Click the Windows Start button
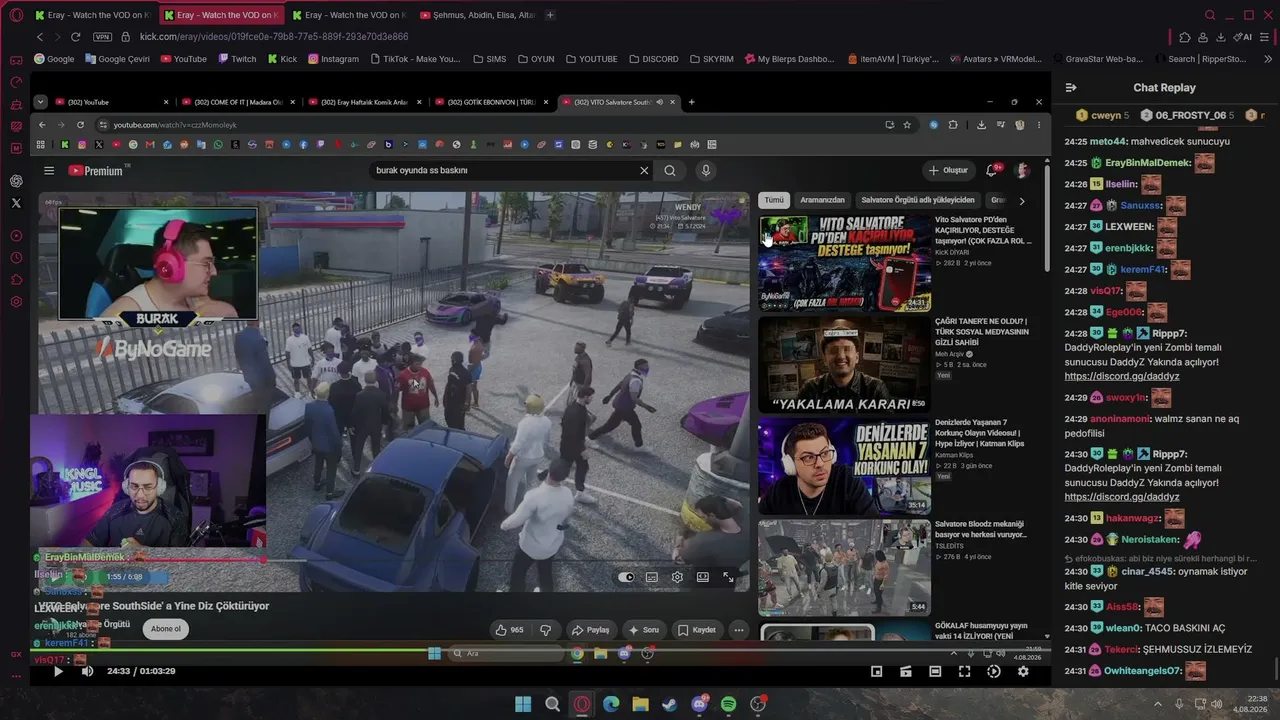The height and width of the screenshot is (720, 1280). [523, 704]
